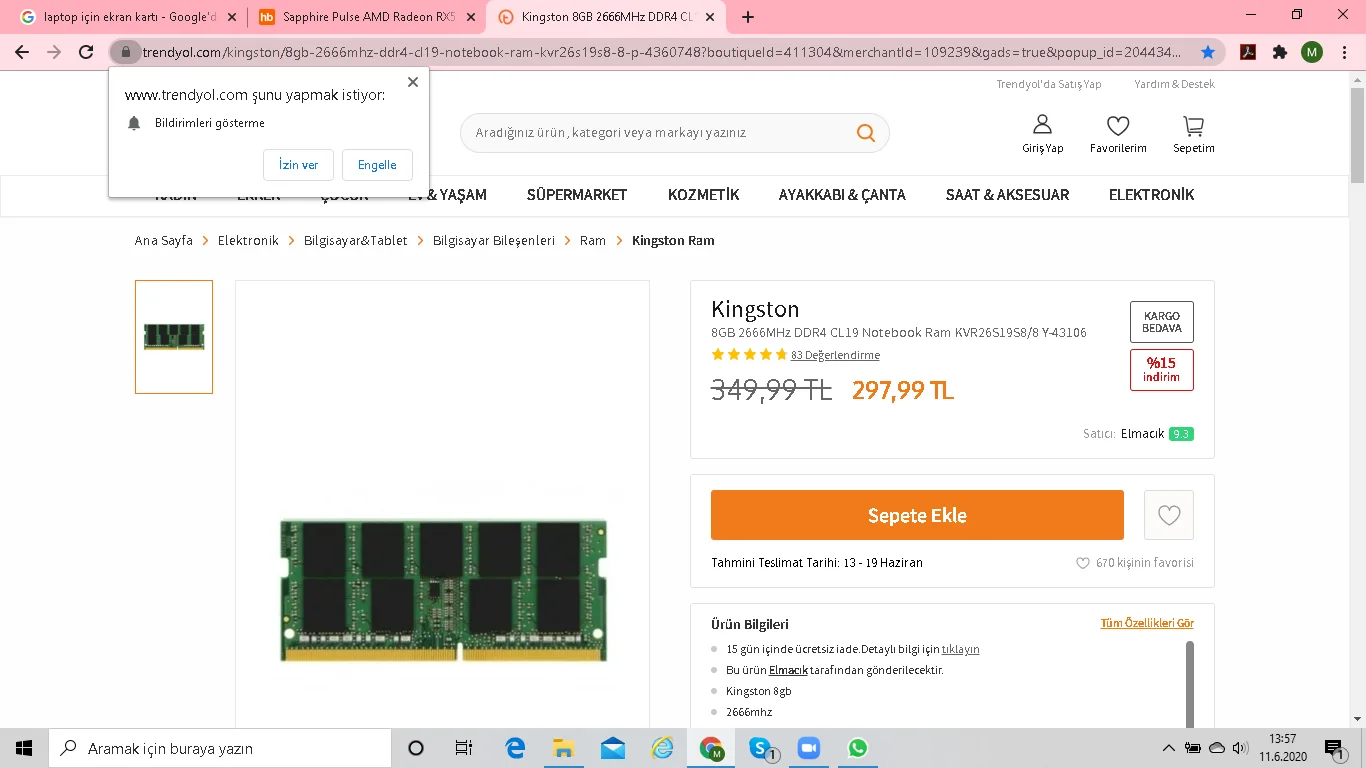Open the AYAKKABI & ÇANTA category menu
Screen dimensions: 1366x768
[842, 195]
